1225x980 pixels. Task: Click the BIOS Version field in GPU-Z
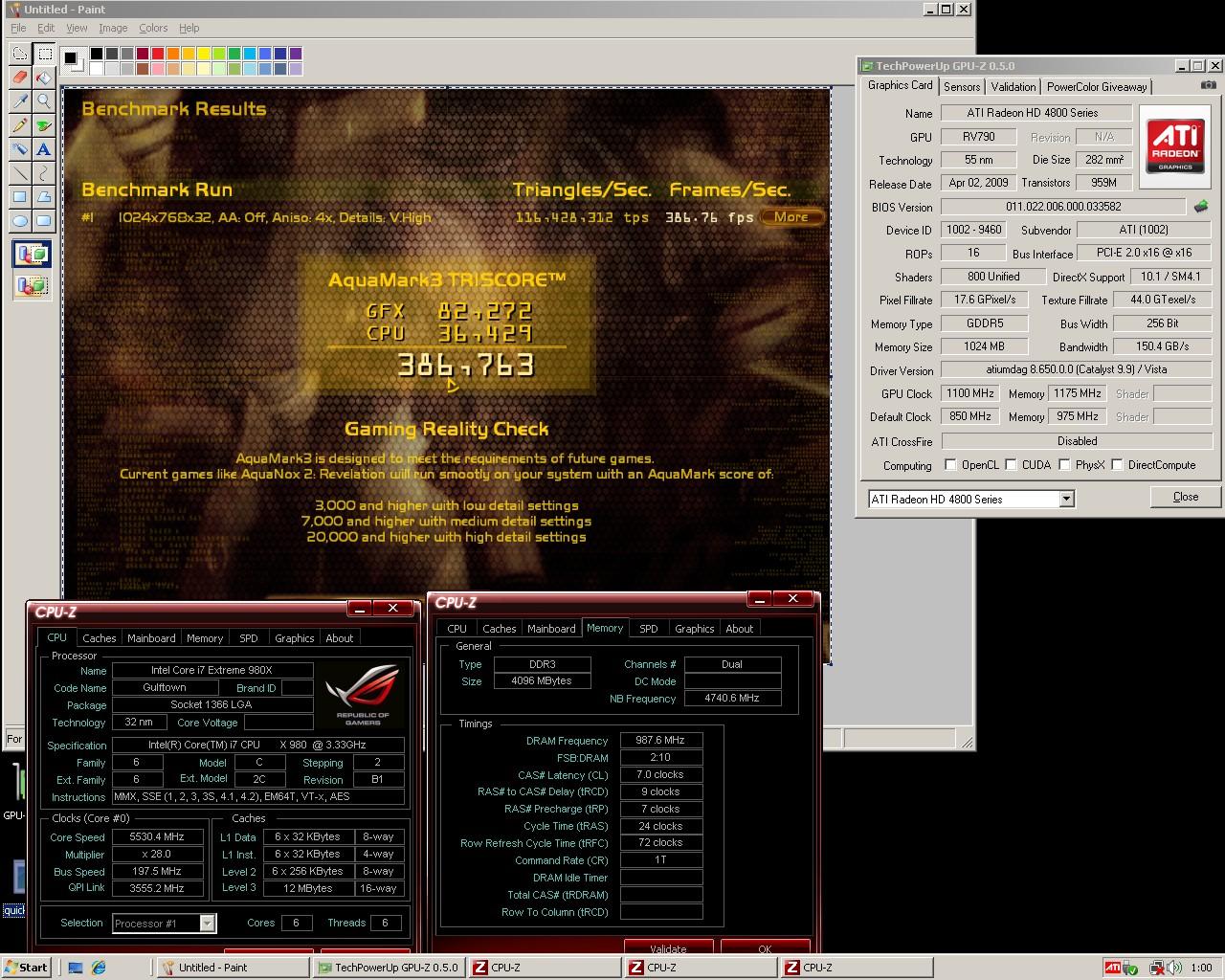[1063, 207]
